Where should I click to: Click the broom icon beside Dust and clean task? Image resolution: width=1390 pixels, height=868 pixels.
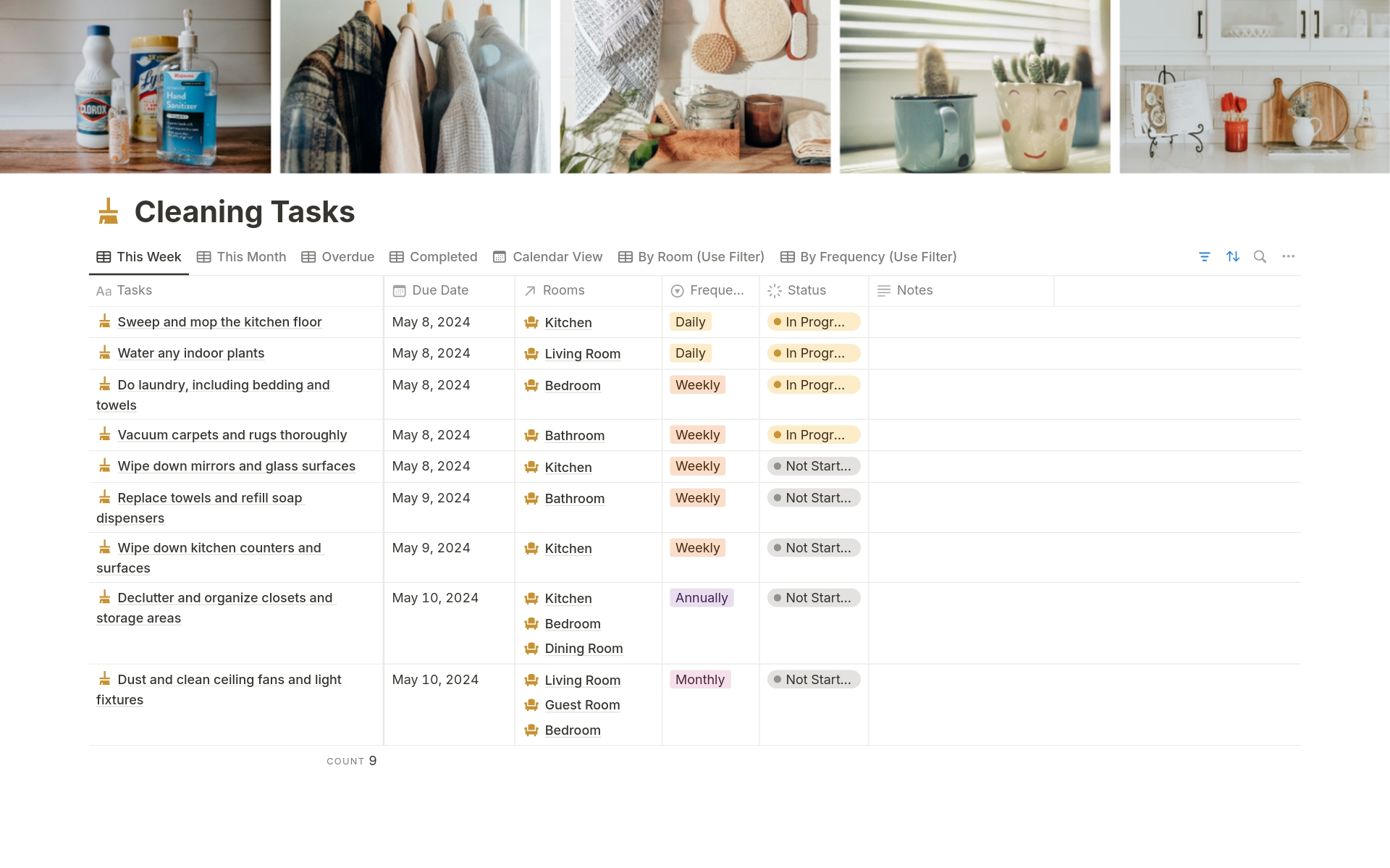coord(105,679)
